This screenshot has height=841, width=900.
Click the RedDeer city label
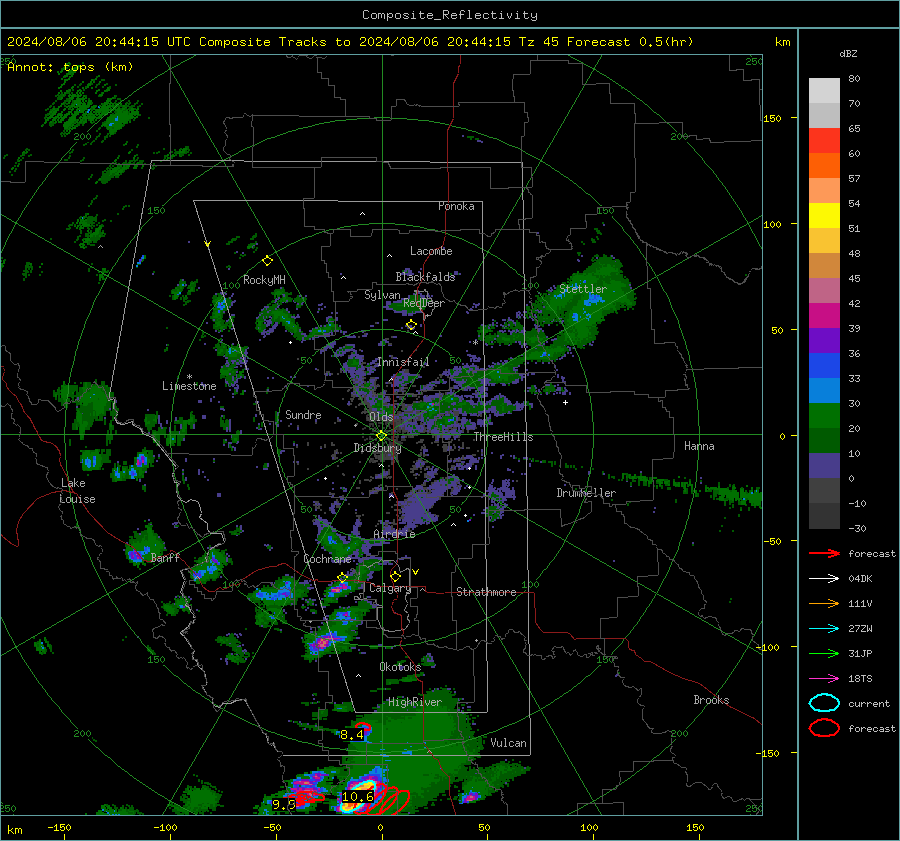(424, 303)
